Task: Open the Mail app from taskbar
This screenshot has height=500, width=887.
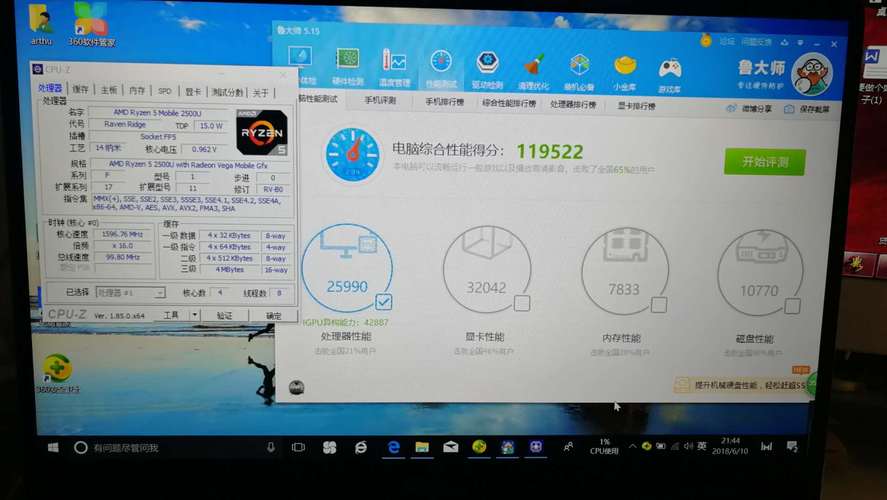Action: coord(450,447)
